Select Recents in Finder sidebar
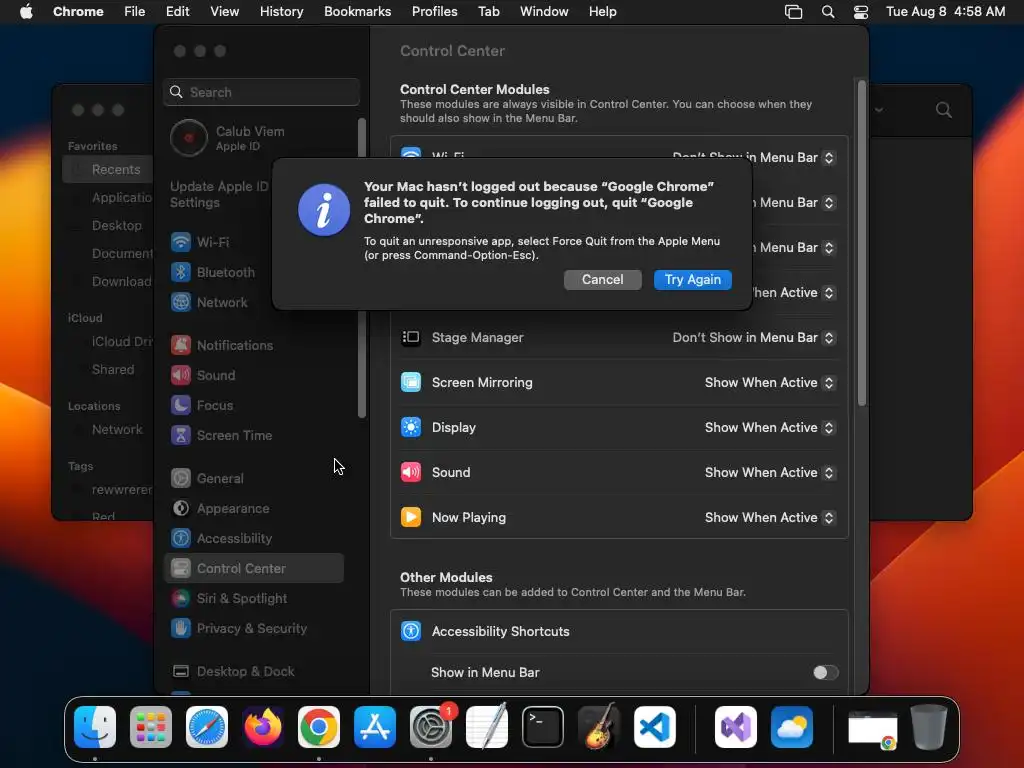The image size is (1024, 768). (107, 170)
